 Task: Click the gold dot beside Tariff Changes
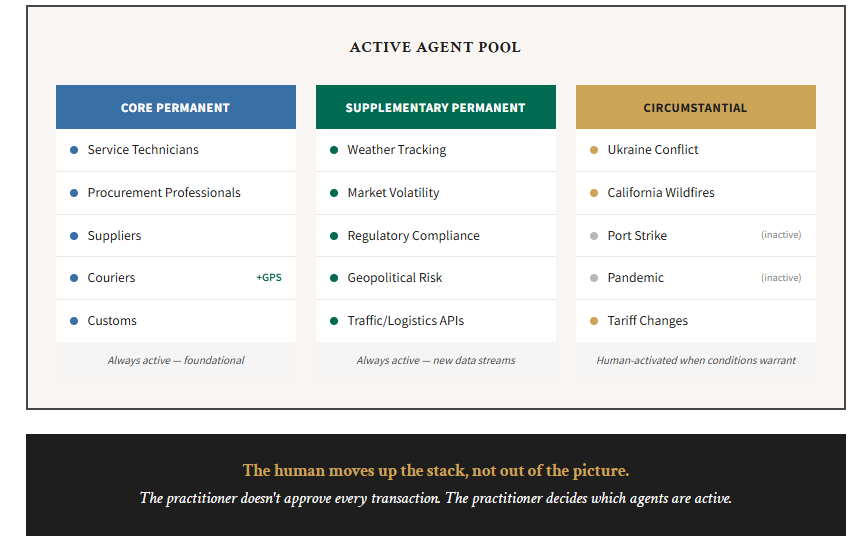click(594, 321)
